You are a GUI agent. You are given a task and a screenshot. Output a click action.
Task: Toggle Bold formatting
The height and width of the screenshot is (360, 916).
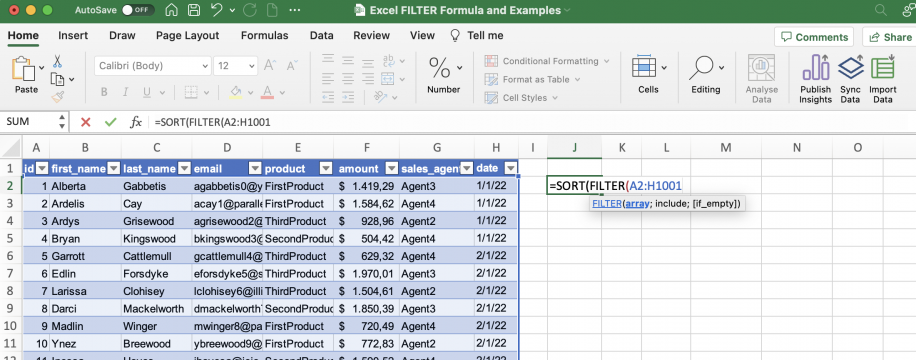click(x=103, y=92)
